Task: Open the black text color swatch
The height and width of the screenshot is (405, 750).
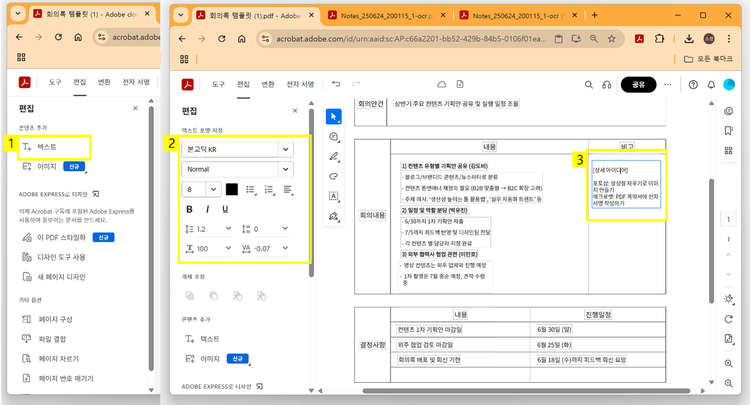Action: coord(232,189)
